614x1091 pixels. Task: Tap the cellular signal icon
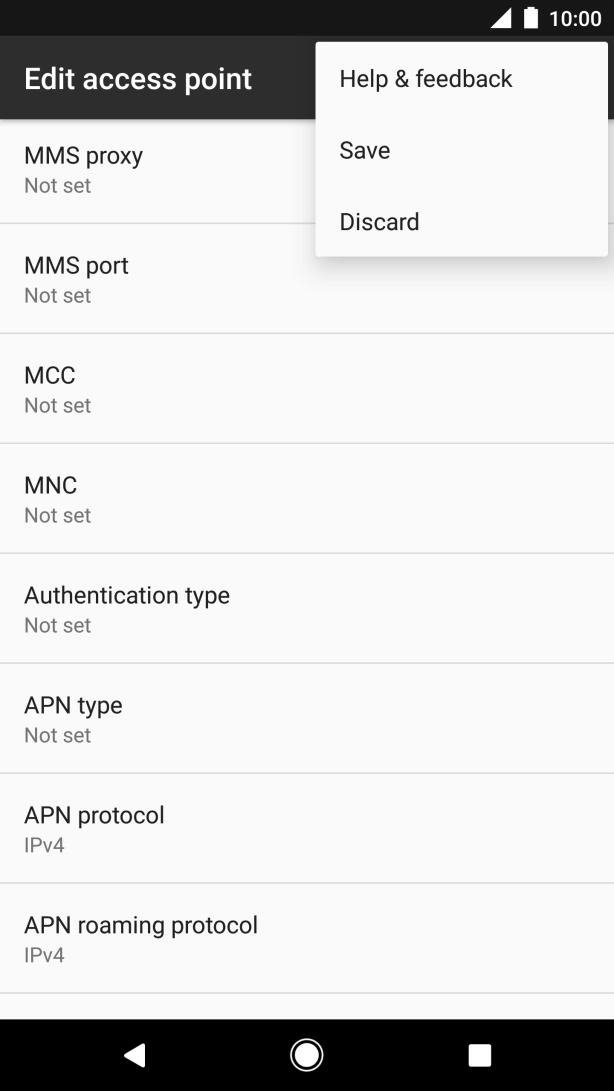tap(501, 18)
